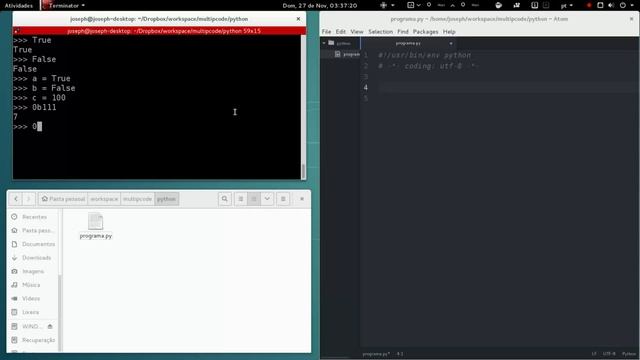Close the programa.py tab in Atom
Screen dimensions: 640x360
pos(451,43)
